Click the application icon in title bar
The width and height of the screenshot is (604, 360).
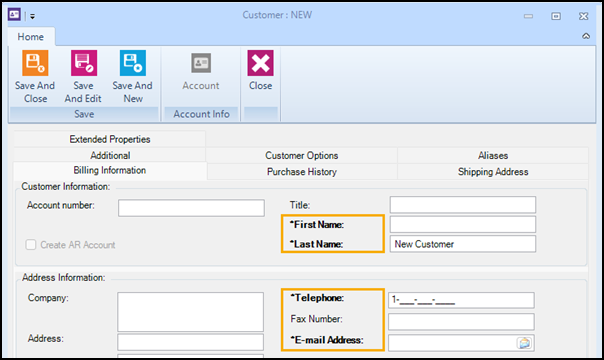pos(14,15)
